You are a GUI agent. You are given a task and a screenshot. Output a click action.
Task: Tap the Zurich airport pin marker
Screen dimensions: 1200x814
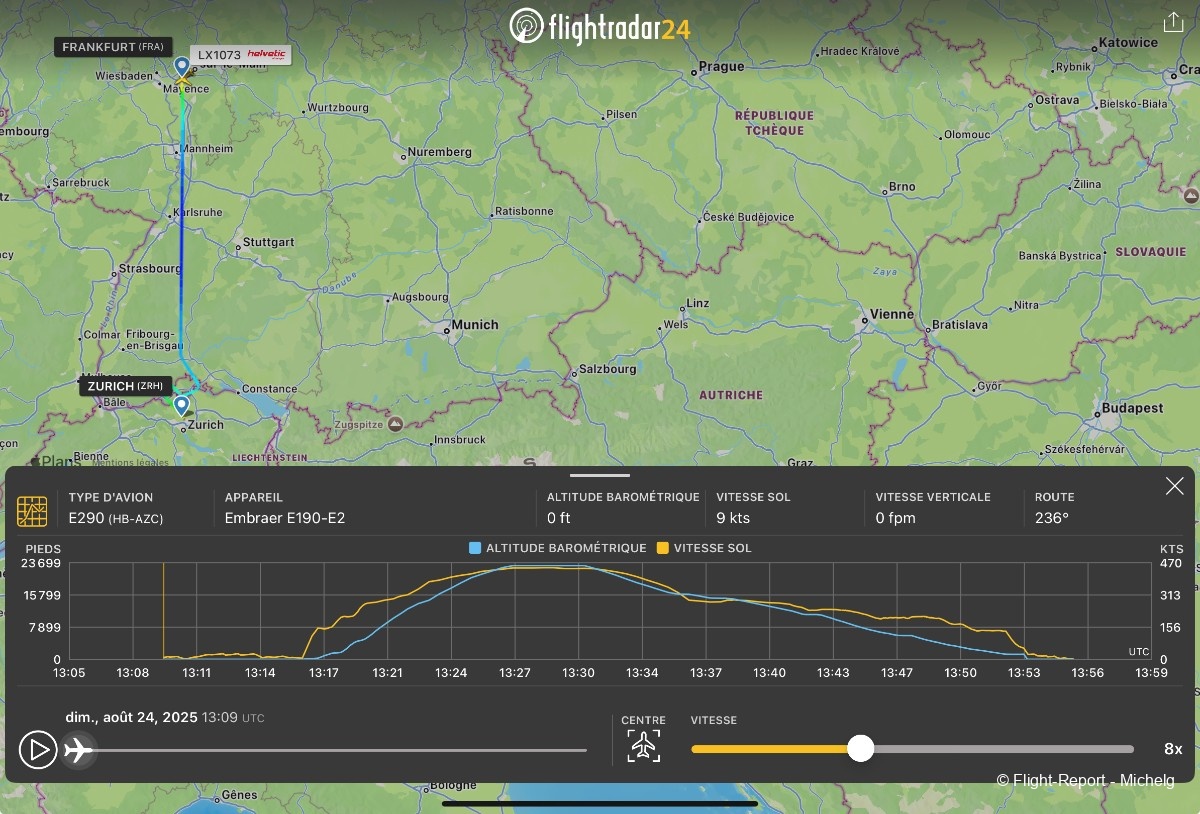pyautogui.click(x=182, y=405)
